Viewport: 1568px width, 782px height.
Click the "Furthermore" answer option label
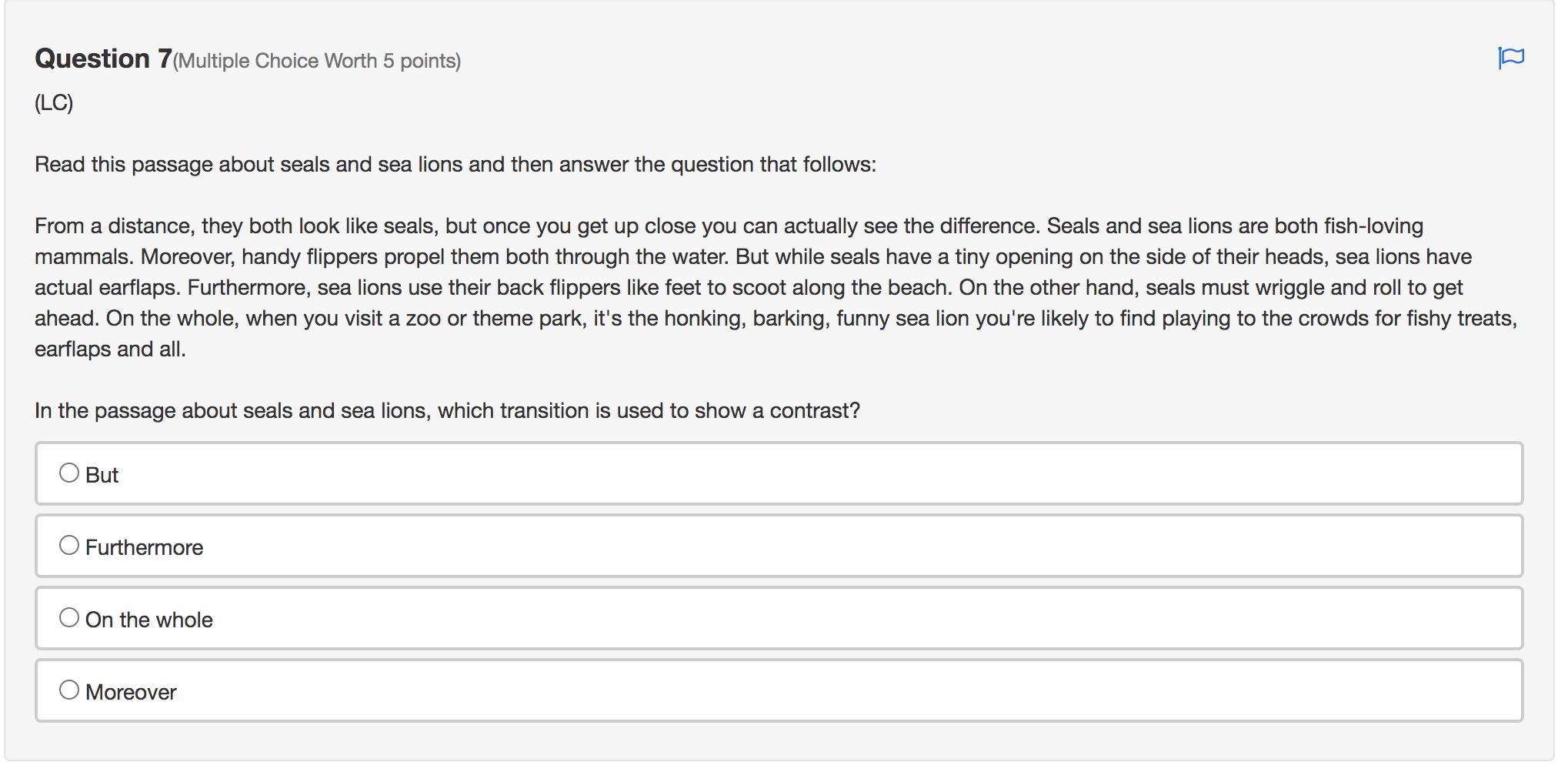144,547
